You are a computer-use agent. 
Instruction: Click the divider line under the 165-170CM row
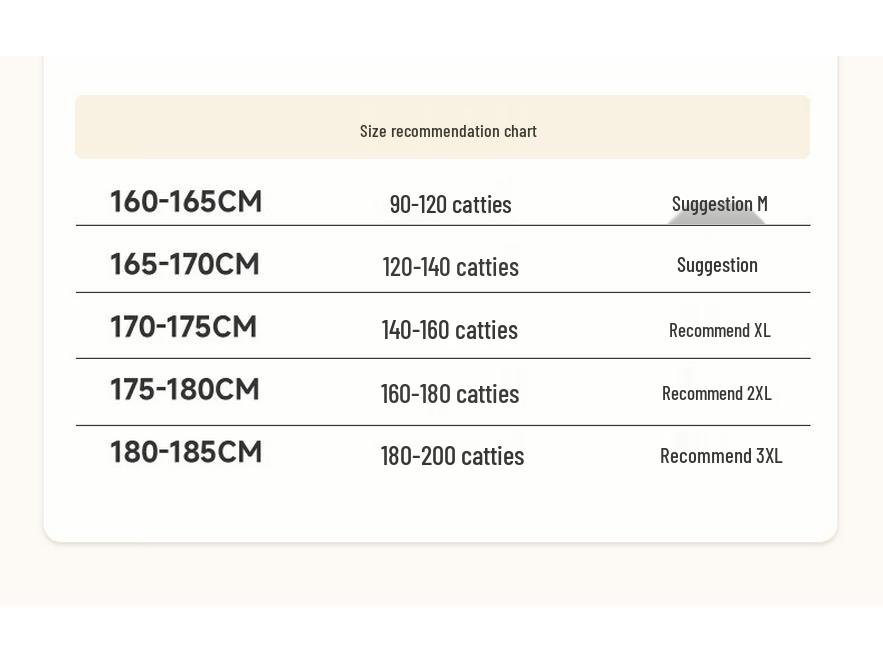pyautogui.click(x=443, y=292)
